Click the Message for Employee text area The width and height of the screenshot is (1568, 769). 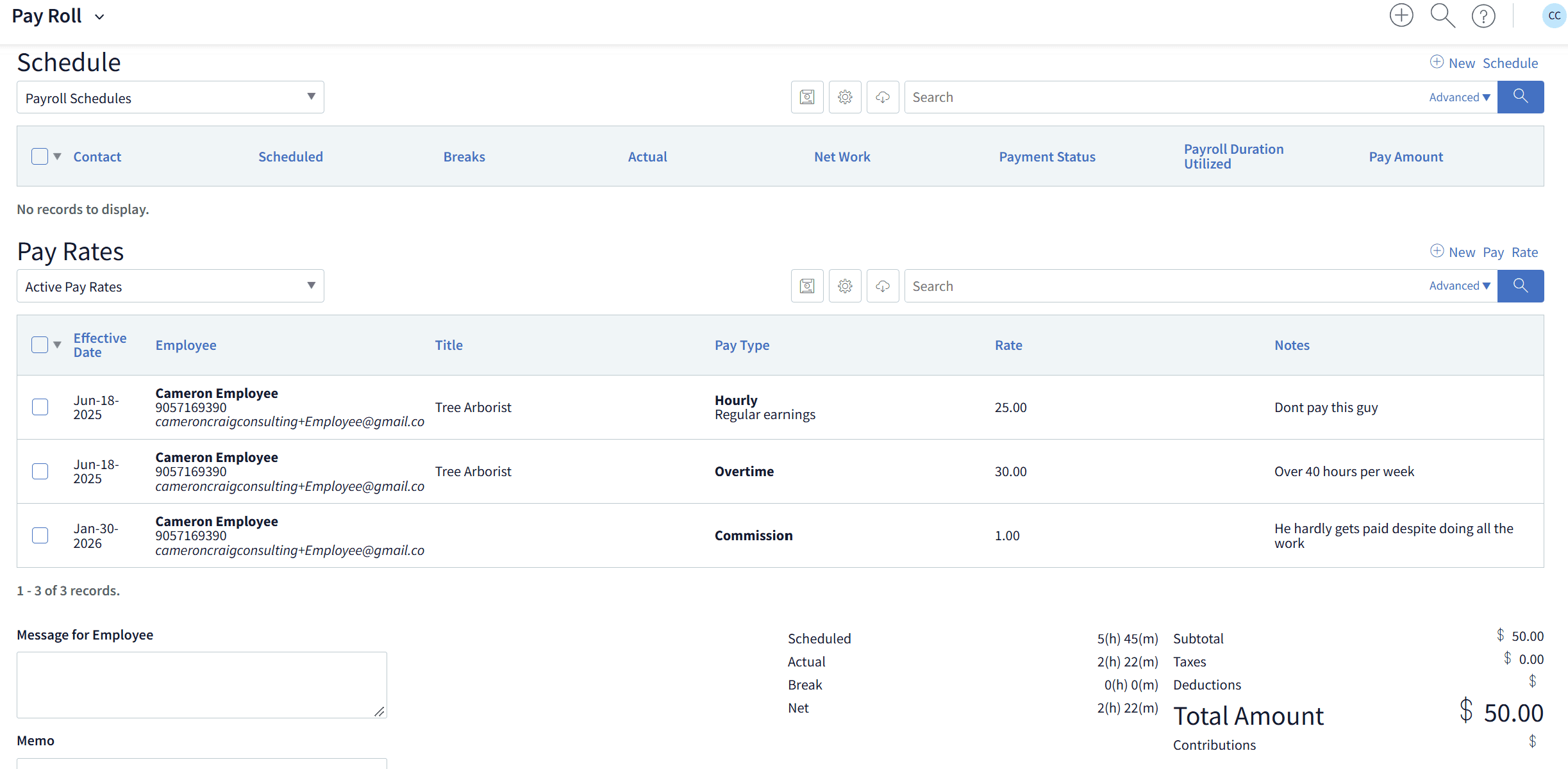[x=202, y=685]
